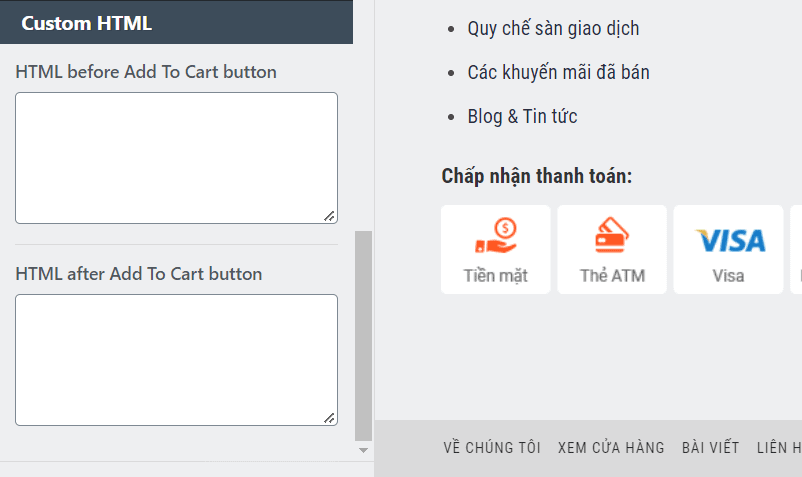Click resize handle of HTML after textarea

329,417
